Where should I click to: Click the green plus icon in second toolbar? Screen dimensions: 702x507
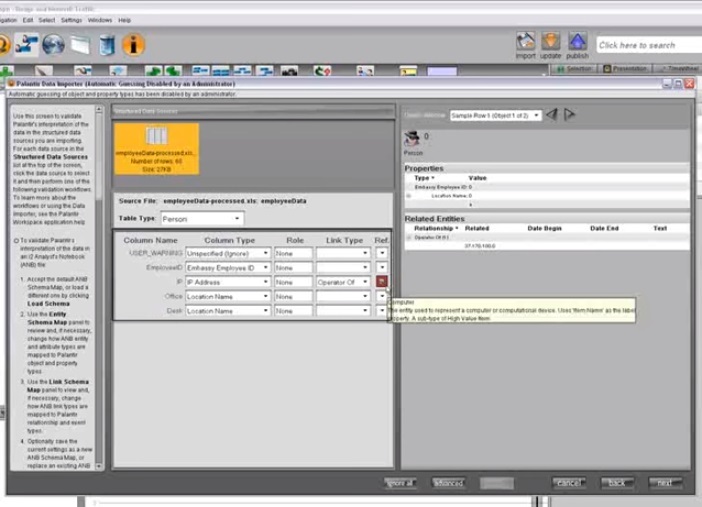click(x=6, y=71)
